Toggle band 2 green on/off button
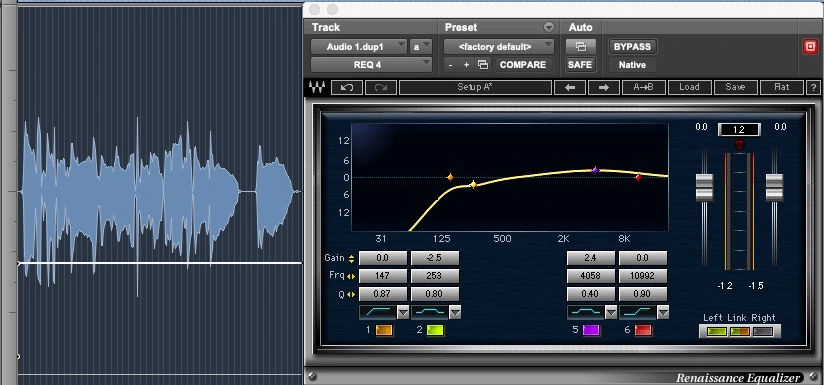Viewport: 824px width, 385px height. (x=436, y=330)
